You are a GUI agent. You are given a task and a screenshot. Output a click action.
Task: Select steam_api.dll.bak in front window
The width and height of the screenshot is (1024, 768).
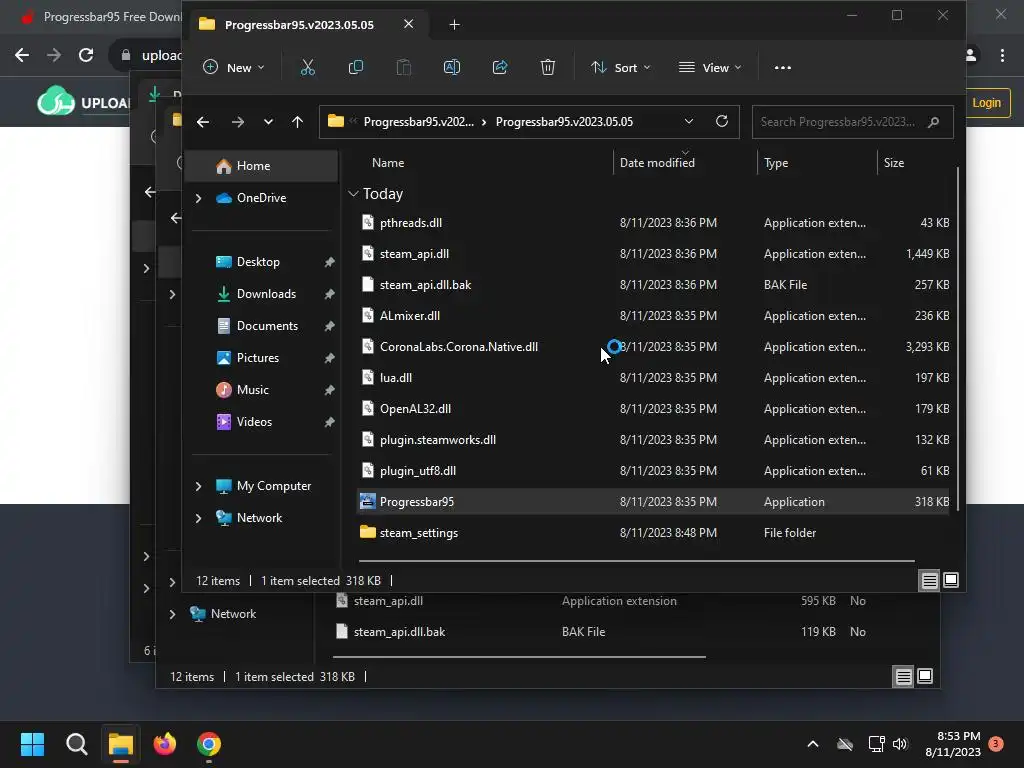pos(652,285)
